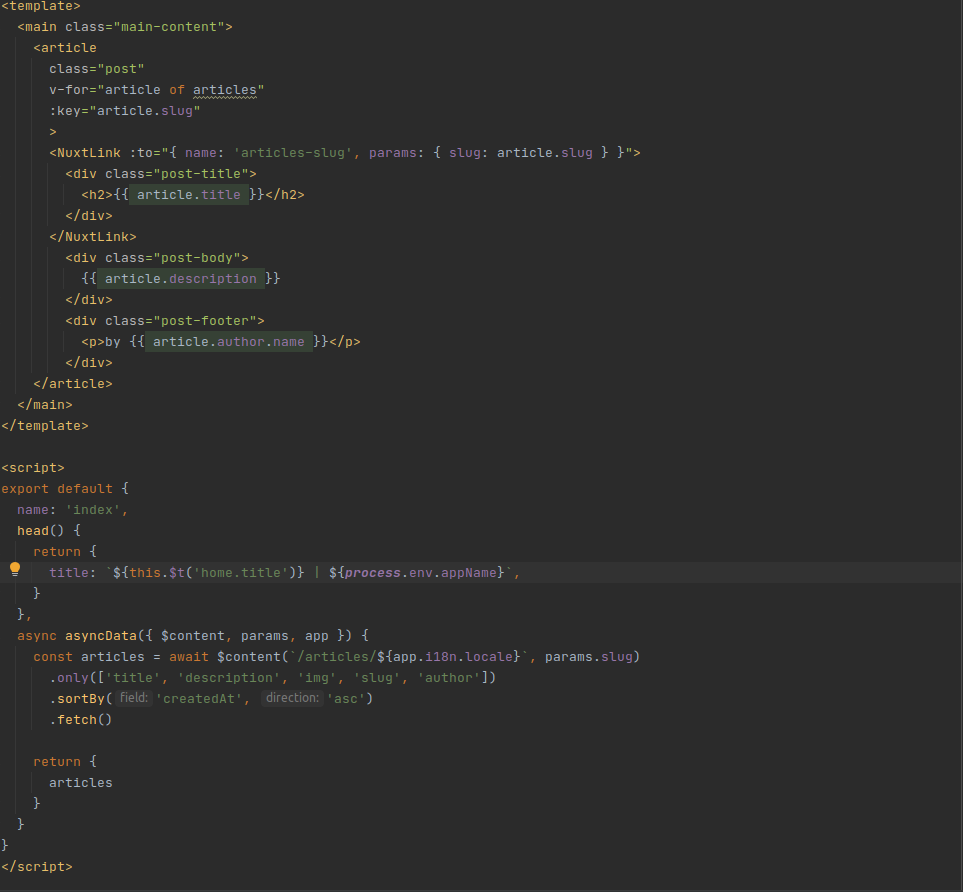The width and height of the screenshot is (963, 892).
Task: Click the underlined 'articles' in v-for
Action: tap(225, 90)
